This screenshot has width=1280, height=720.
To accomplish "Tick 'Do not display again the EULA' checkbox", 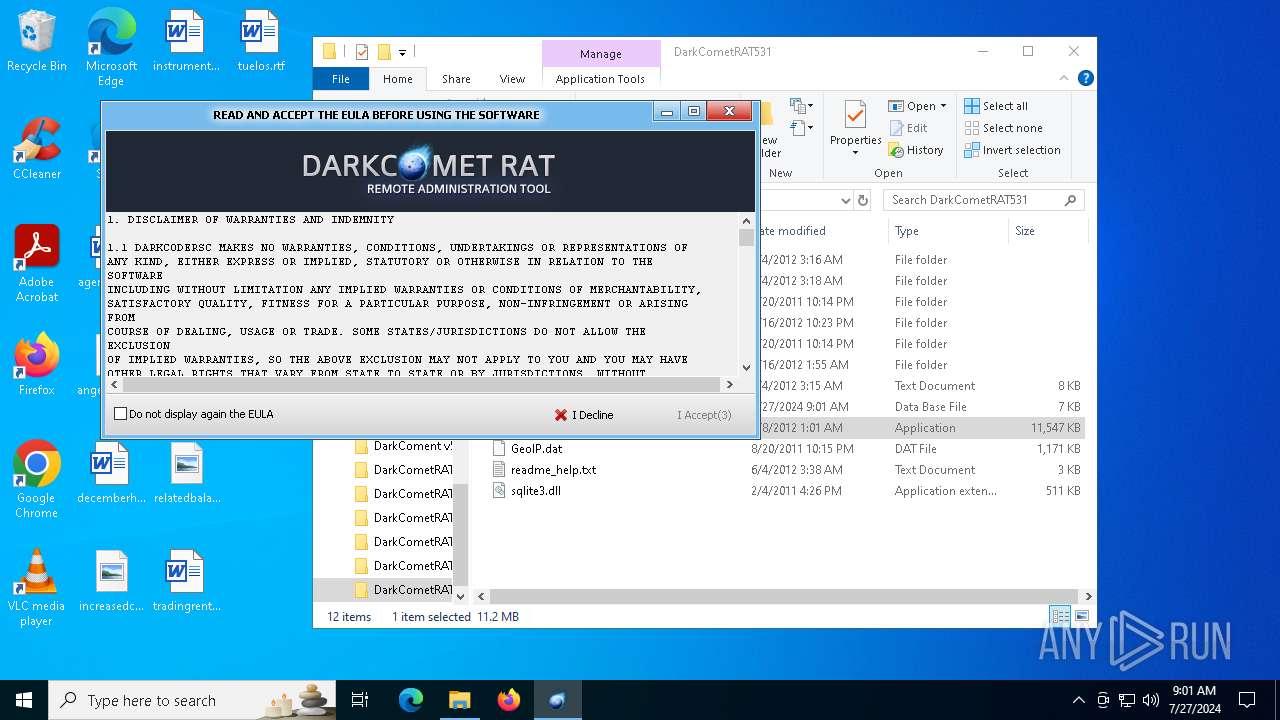I will pos(121,414).
